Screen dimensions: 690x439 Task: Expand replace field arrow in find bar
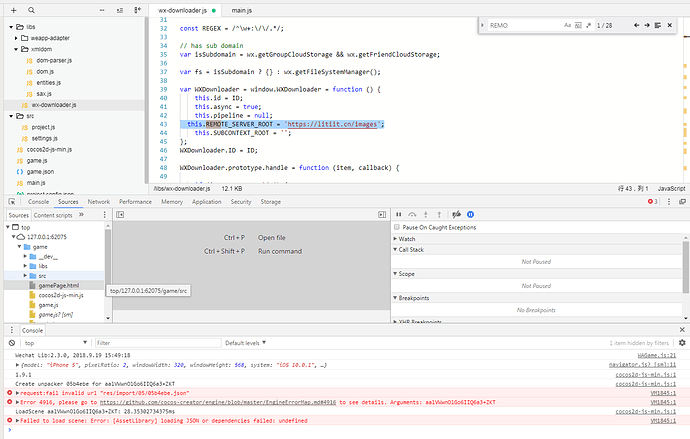tap(482, 26)
